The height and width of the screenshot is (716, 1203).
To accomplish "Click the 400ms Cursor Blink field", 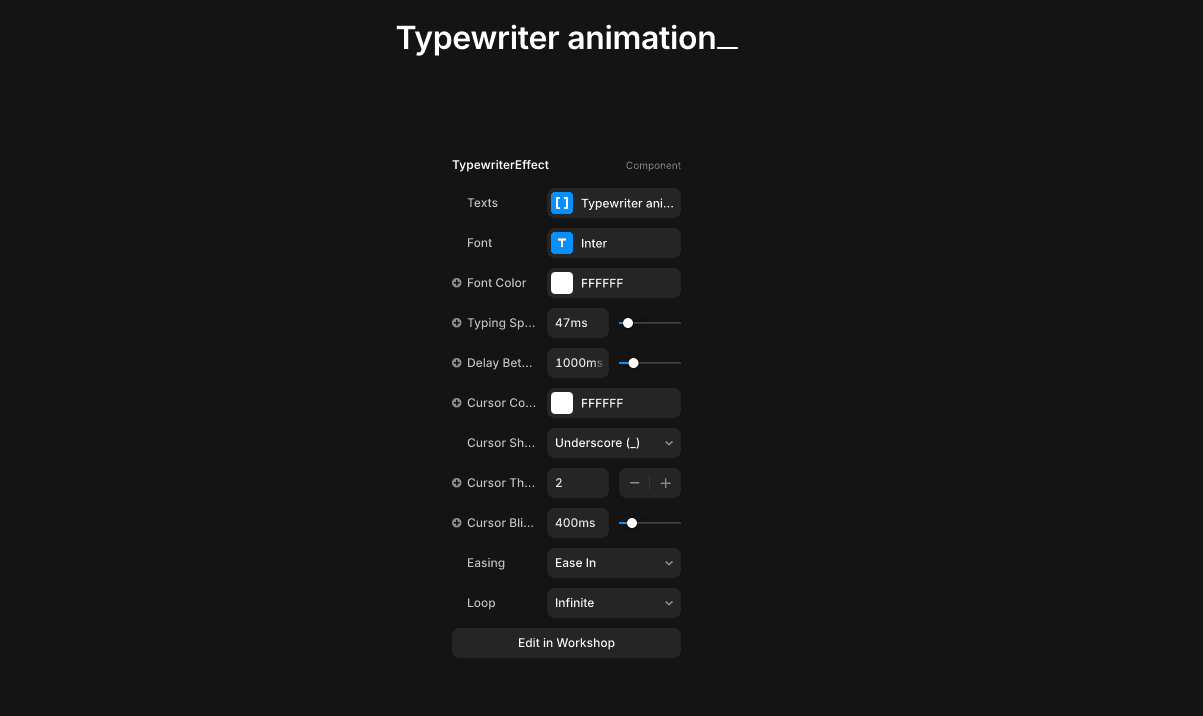I will point(578,523).
